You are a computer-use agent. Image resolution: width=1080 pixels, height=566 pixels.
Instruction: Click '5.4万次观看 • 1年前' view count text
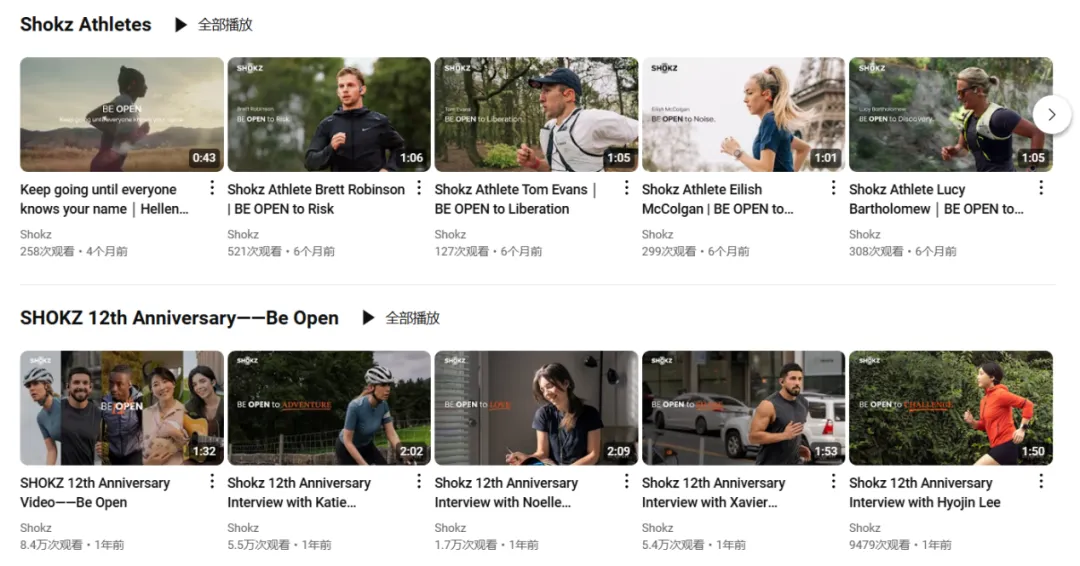point(694,545)
